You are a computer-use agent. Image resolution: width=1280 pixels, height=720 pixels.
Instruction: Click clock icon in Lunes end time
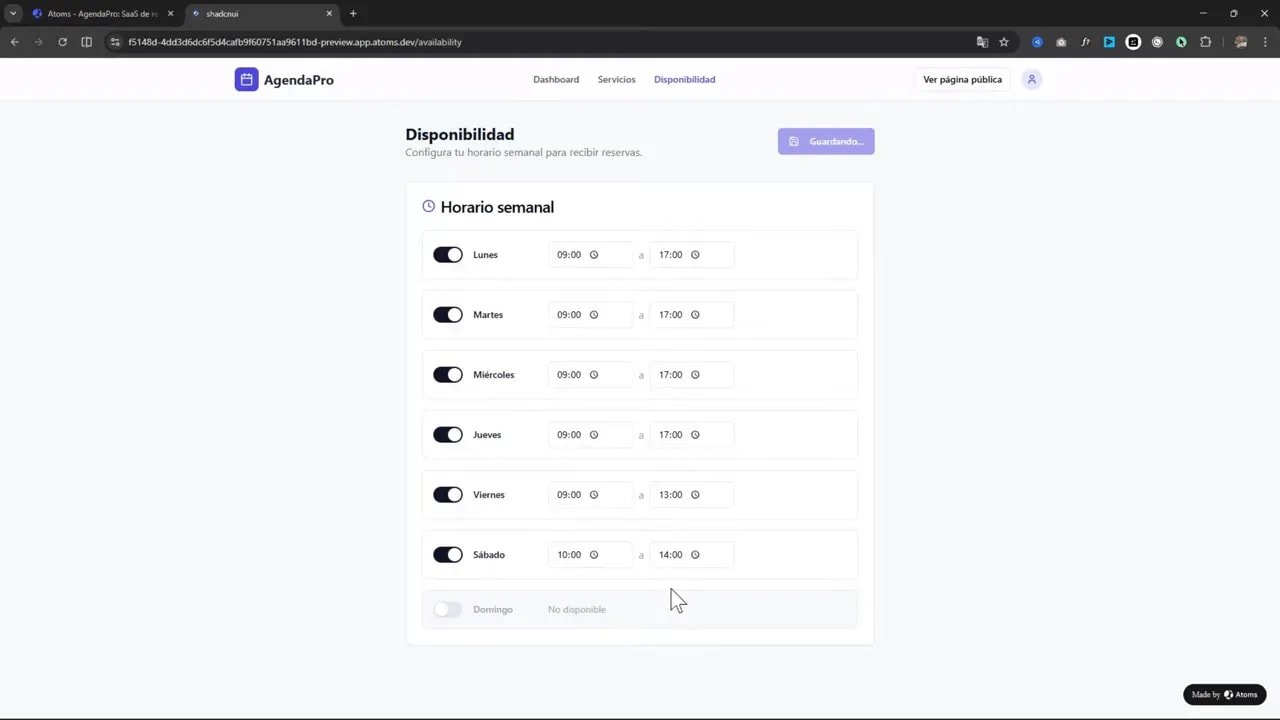pos(695,255)
